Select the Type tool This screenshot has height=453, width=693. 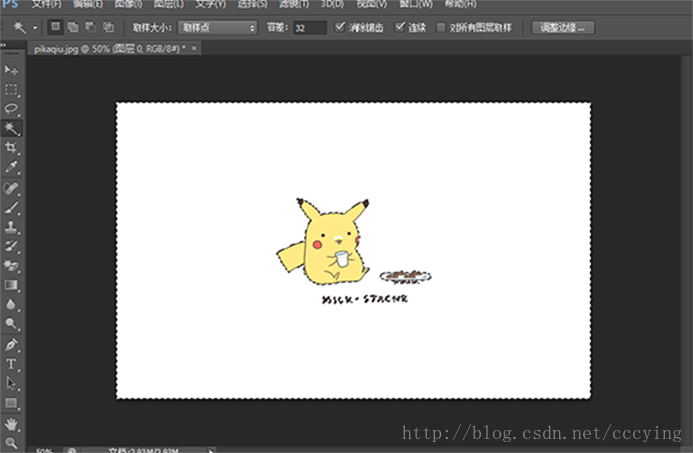(11, 364)
